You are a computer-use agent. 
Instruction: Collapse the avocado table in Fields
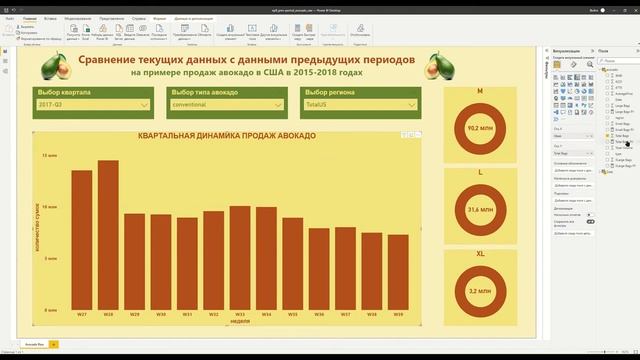coord(600,70)
